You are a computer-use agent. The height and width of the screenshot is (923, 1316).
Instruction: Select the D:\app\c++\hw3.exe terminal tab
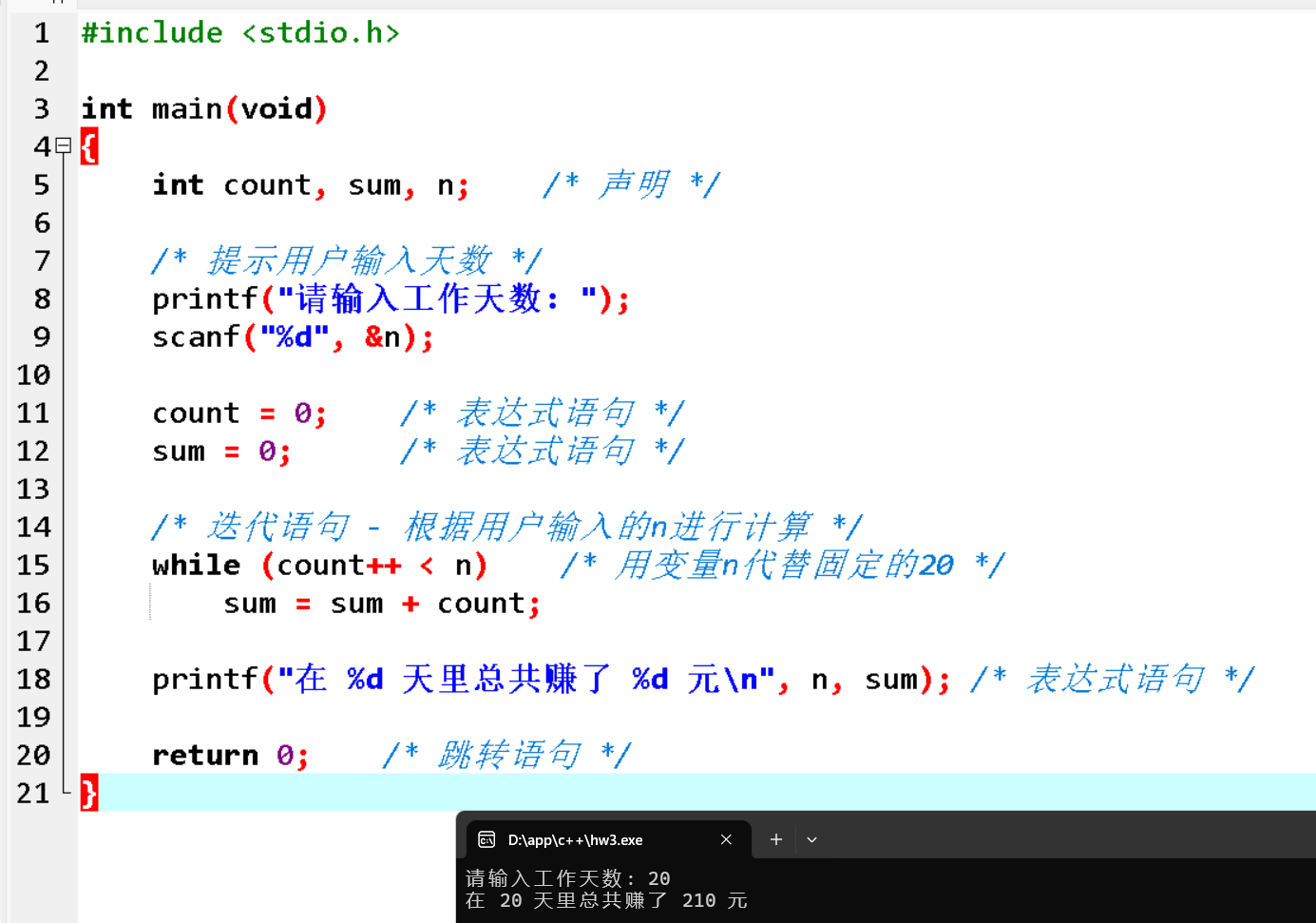608,839
